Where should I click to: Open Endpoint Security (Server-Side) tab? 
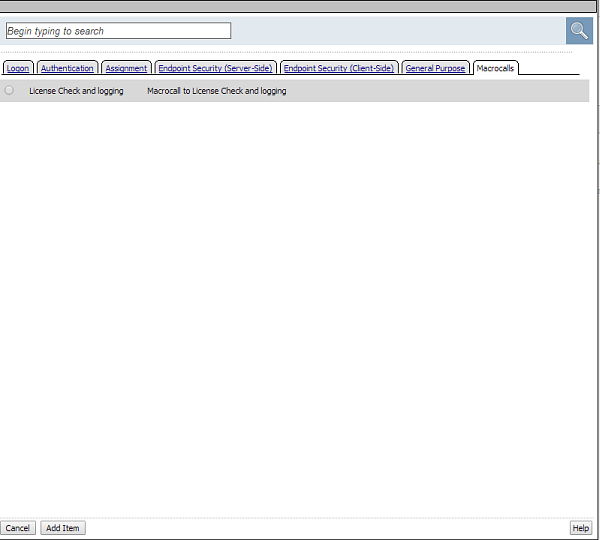(215, 68)
